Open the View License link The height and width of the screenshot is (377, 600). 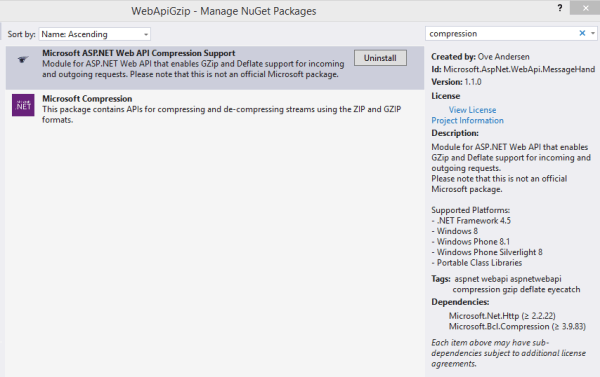(x=472, y=110)
